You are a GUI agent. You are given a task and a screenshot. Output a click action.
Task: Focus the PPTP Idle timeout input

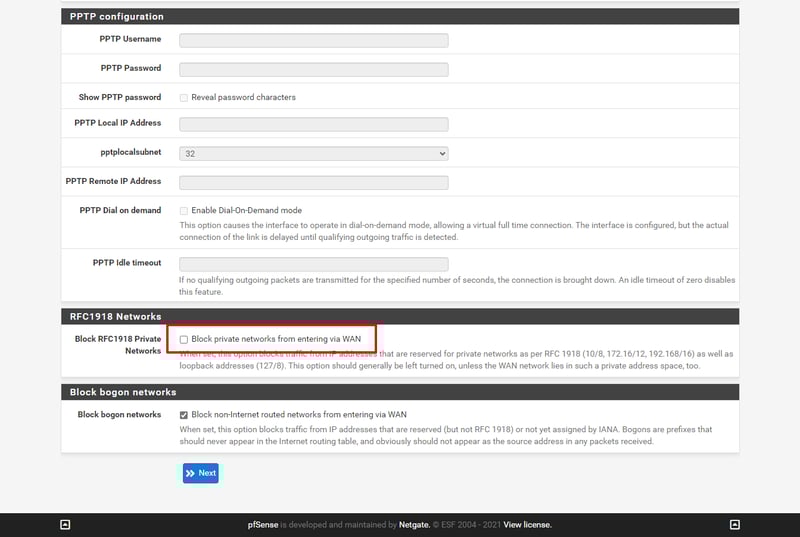[x=313, y=264]
